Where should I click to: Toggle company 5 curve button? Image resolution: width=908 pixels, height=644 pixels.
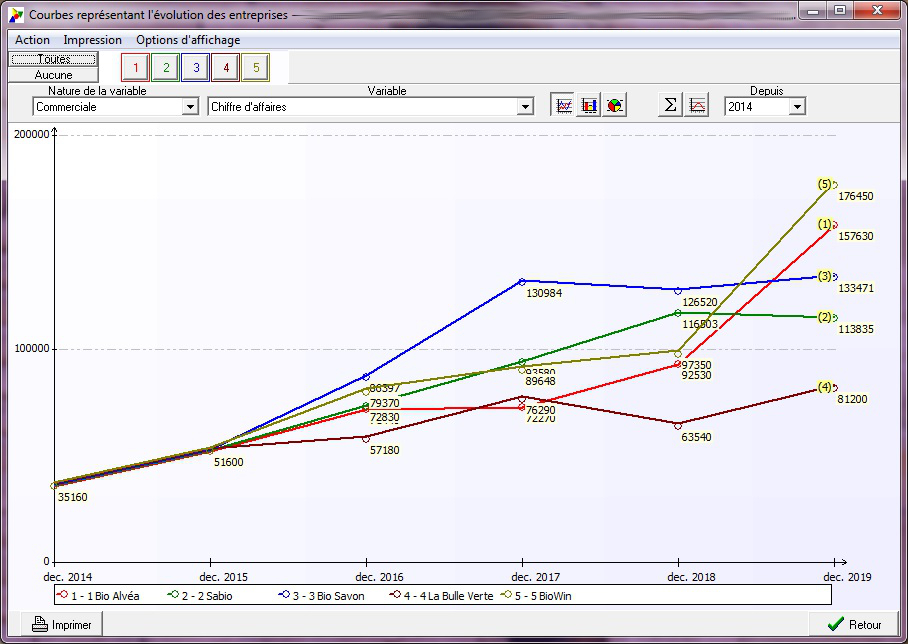point(256,68)
